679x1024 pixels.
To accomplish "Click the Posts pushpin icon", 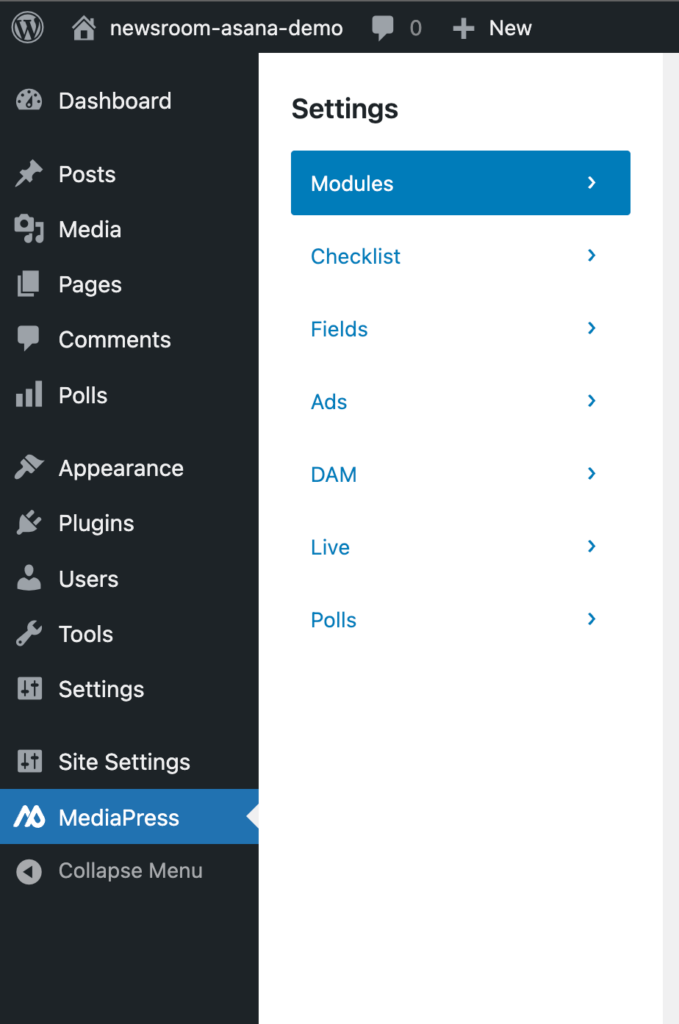I will point(29,174).
